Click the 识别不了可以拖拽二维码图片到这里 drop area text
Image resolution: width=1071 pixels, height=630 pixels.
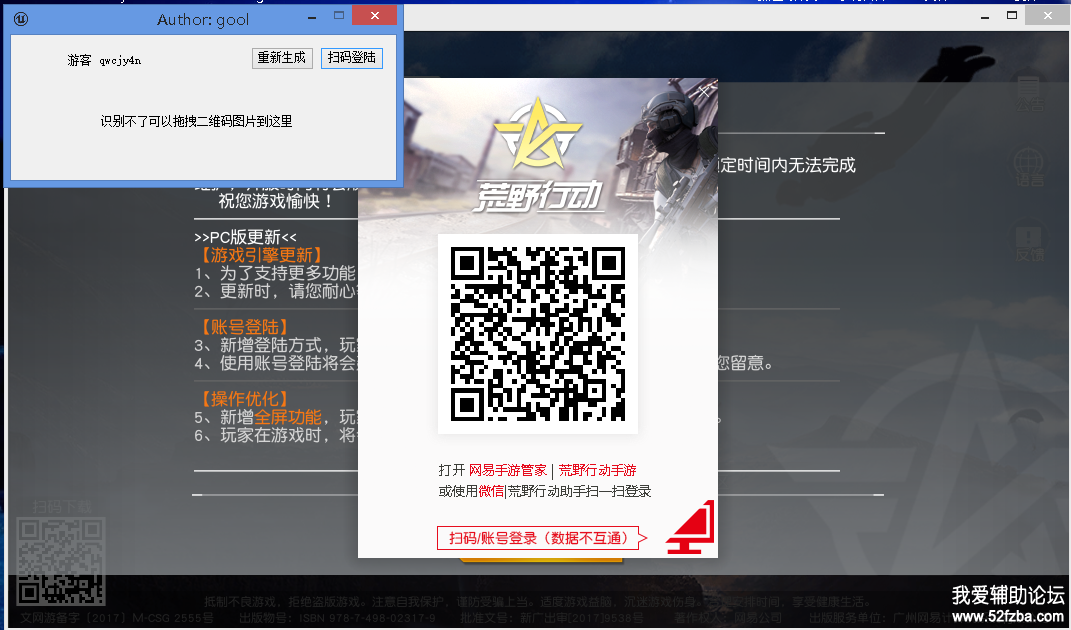197,122
